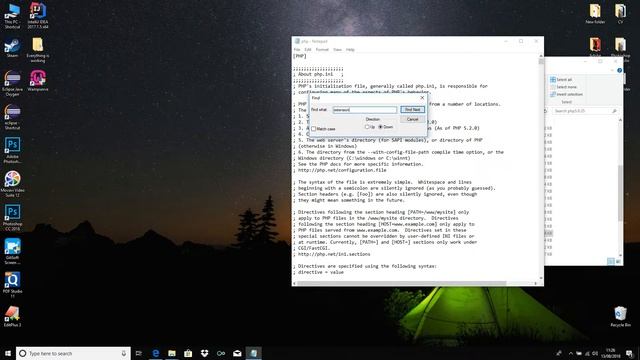640x360 pixels.
Task: Click the Notepad horizontal scrollbar
Action: 416,283
